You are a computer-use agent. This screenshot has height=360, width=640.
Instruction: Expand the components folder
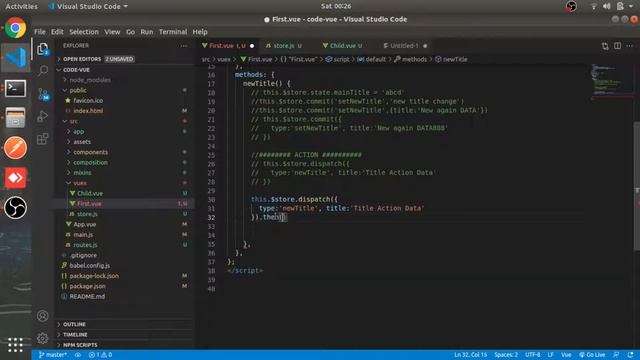(x=124, y=152)
